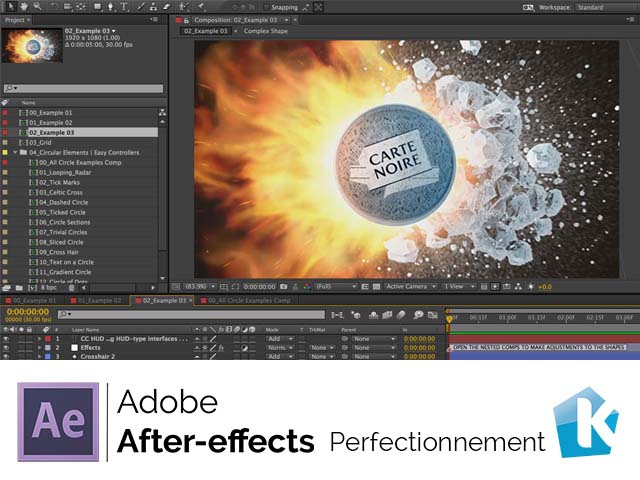Take a snapshot with camera icon
The image size is (640, 480).
[x=284, y=287]
